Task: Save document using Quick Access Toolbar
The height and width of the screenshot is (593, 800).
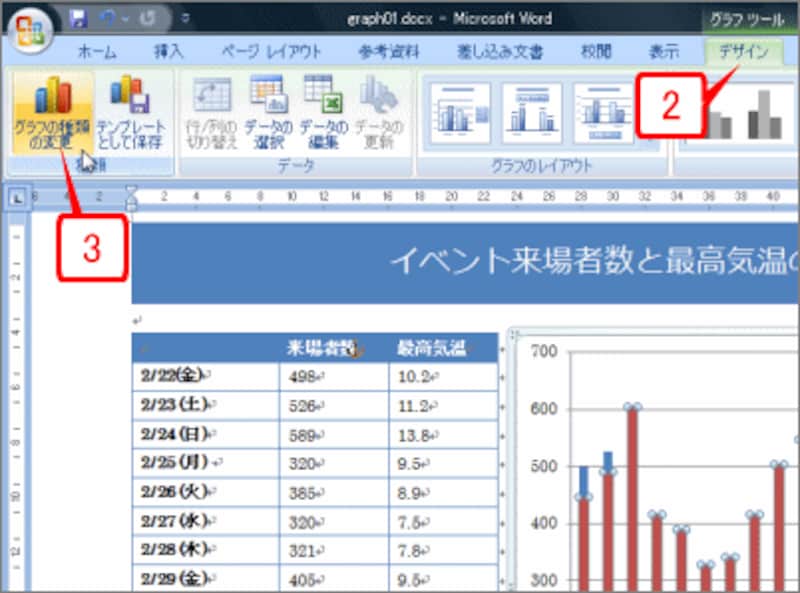Action: [x=77, y=17]
